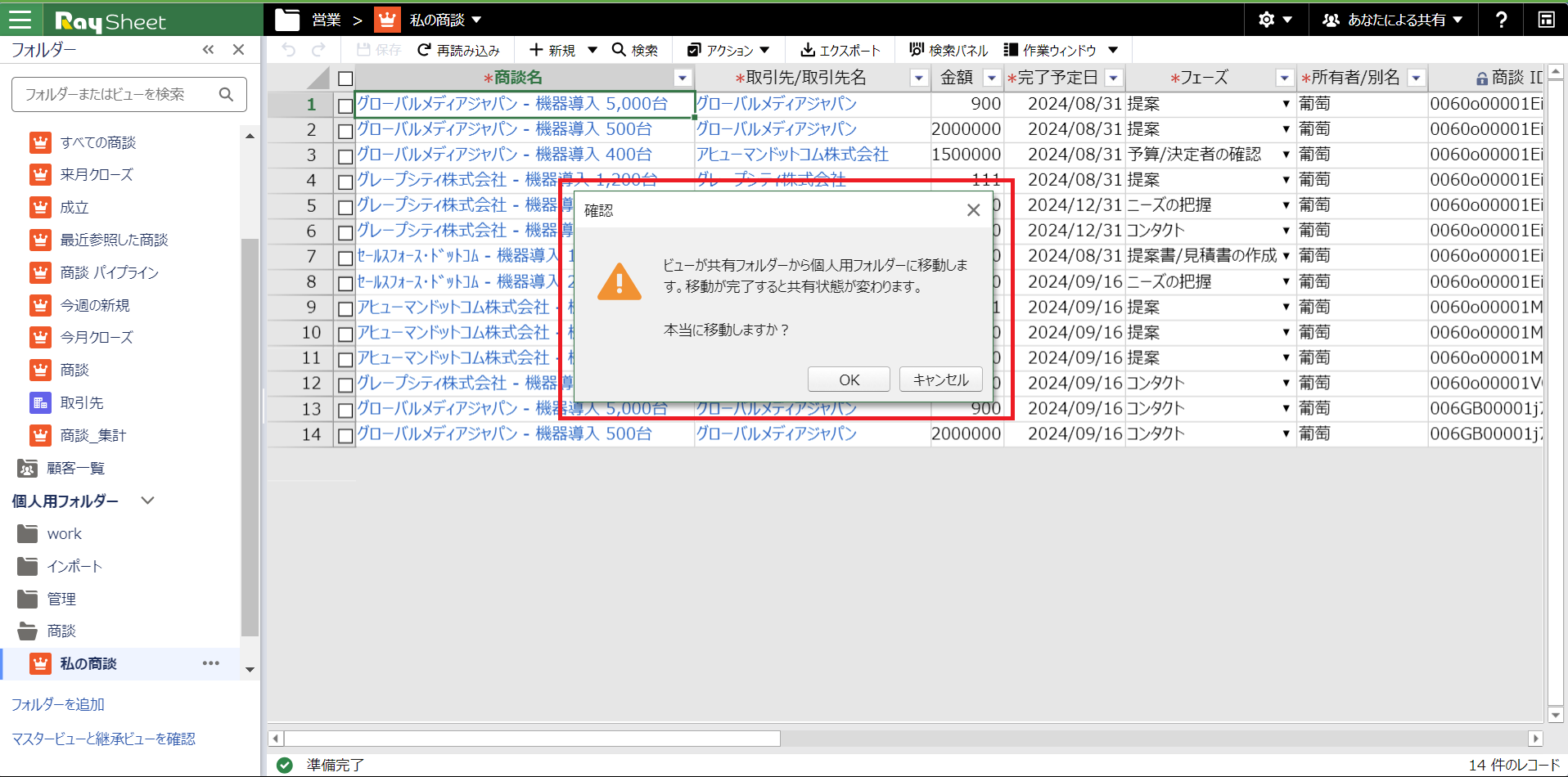This screenshot has width=1568, height=777.
Task: Open the 完了予定日 column filter dropdown
Action: 1113,78
